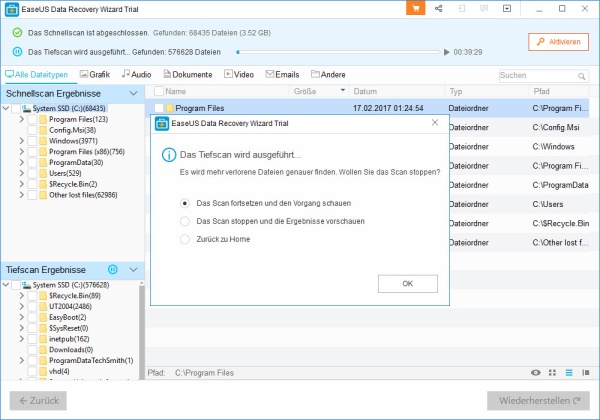Viewport: 600px width, 420px height.
Task: Click the Zurück button
Action: pos(38,400)
